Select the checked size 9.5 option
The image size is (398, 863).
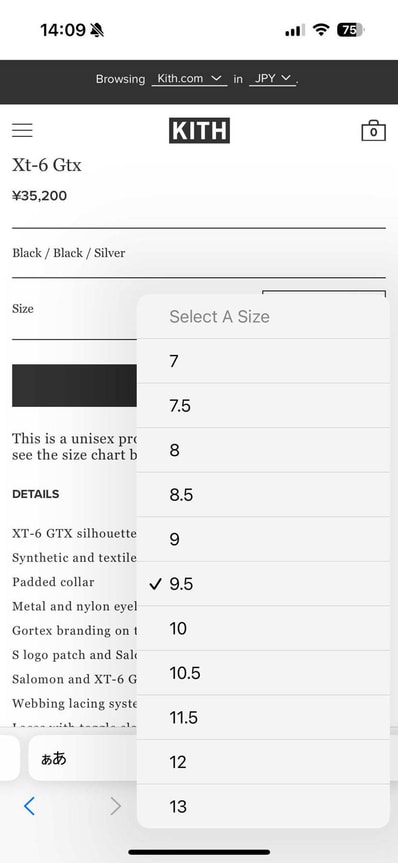coord(263,584)
